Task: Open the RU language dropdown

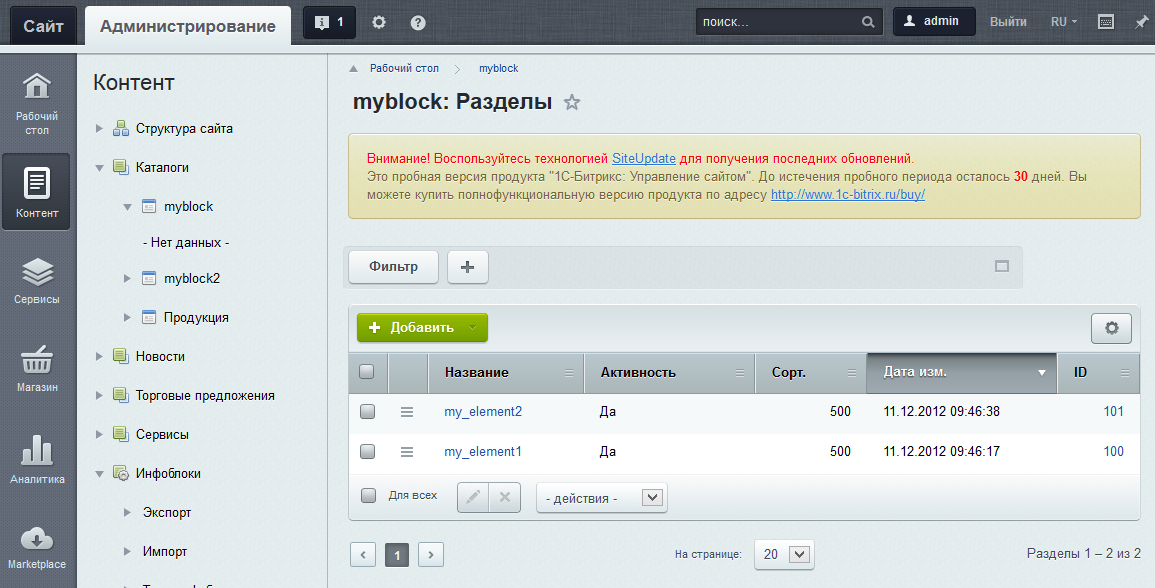Action: coord(1064,22)
